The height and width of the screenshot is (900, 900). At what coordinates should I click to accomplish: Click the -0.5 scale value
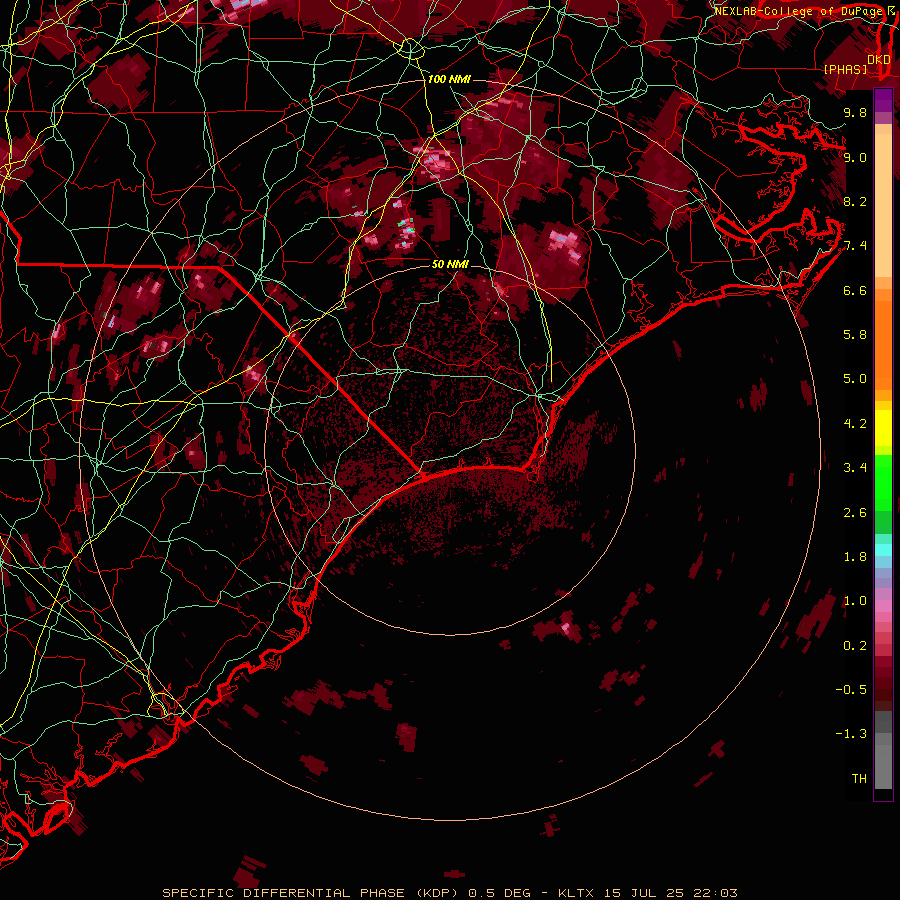pyautogui.click(x=851, y=689)
